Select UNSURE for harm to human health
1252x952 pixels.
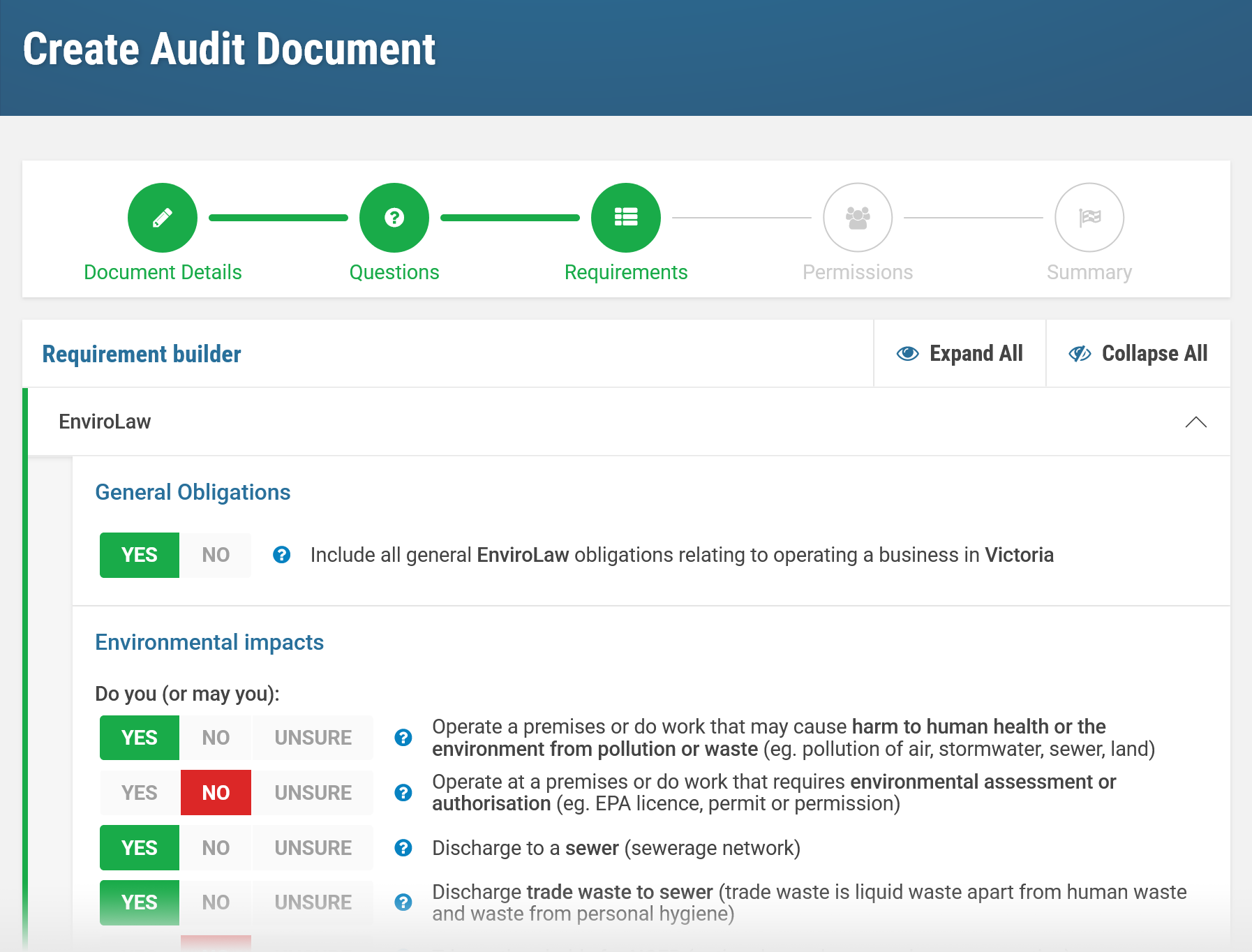(313, 738)
